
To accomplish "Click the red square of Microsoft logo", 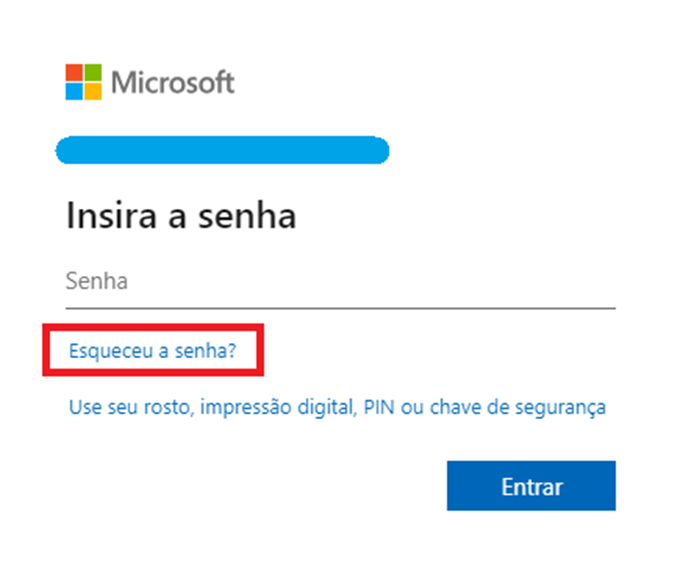I will point(74,73).
